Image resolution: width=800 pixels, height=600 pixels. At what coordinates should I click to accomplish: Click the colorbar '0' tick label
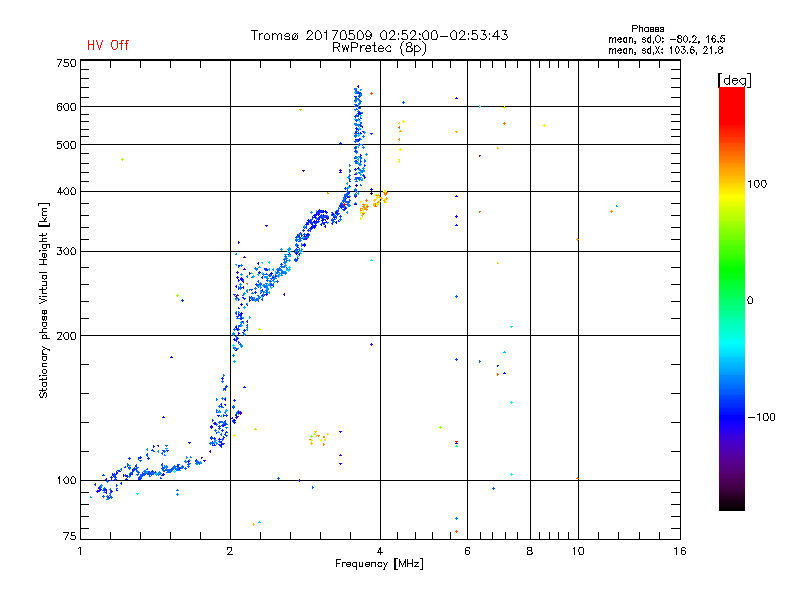pos(749,301)
